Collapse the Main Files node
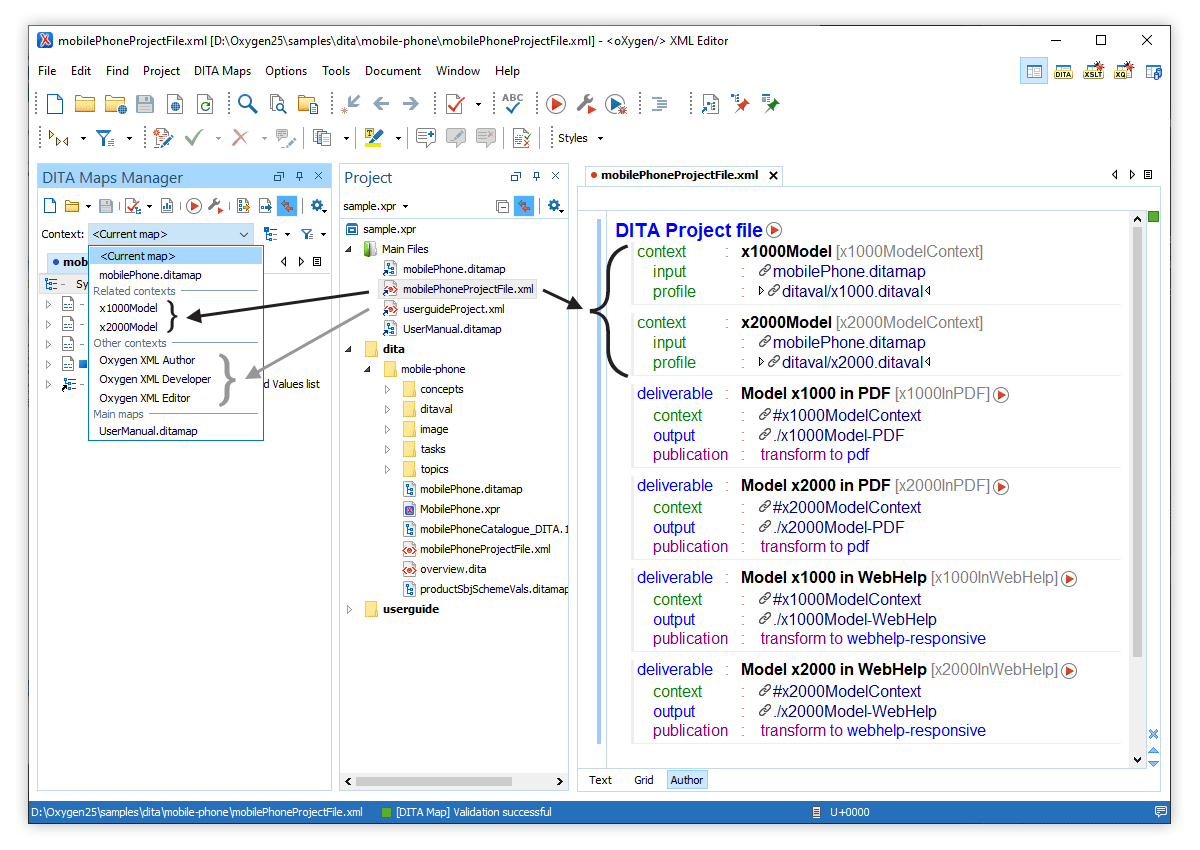The width and height of the screenshot is (1200, 850). click(349, 249)
